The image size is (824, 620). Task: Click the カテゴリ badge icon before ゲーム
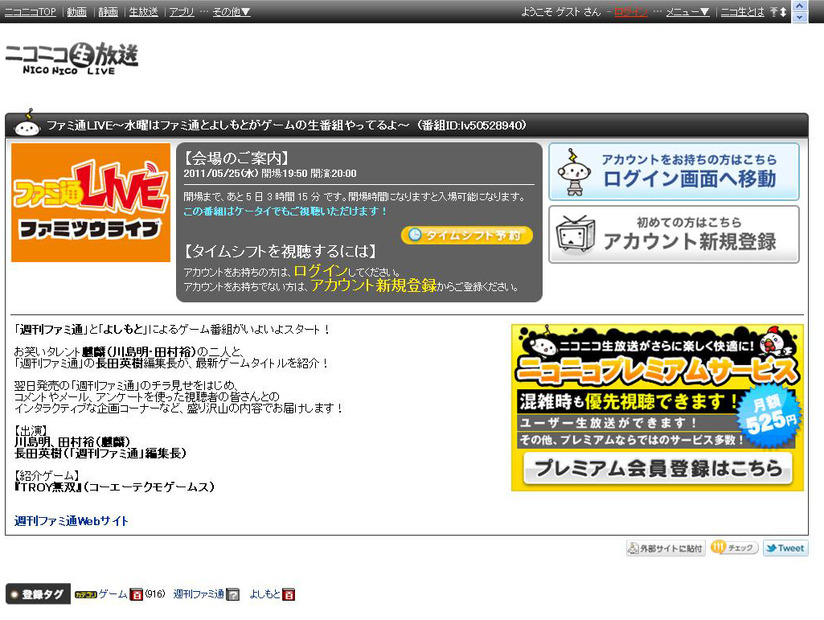pos(86,595)
